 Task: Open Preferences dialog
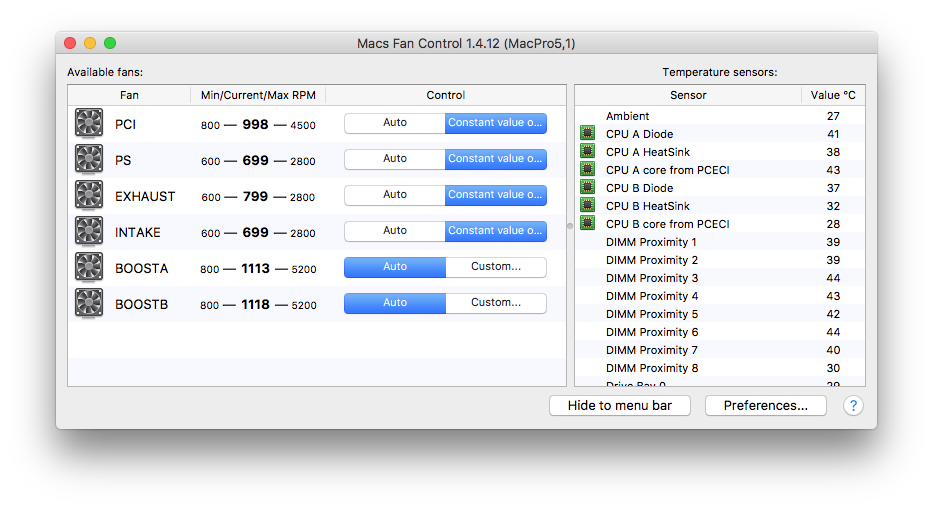point(766,405)
